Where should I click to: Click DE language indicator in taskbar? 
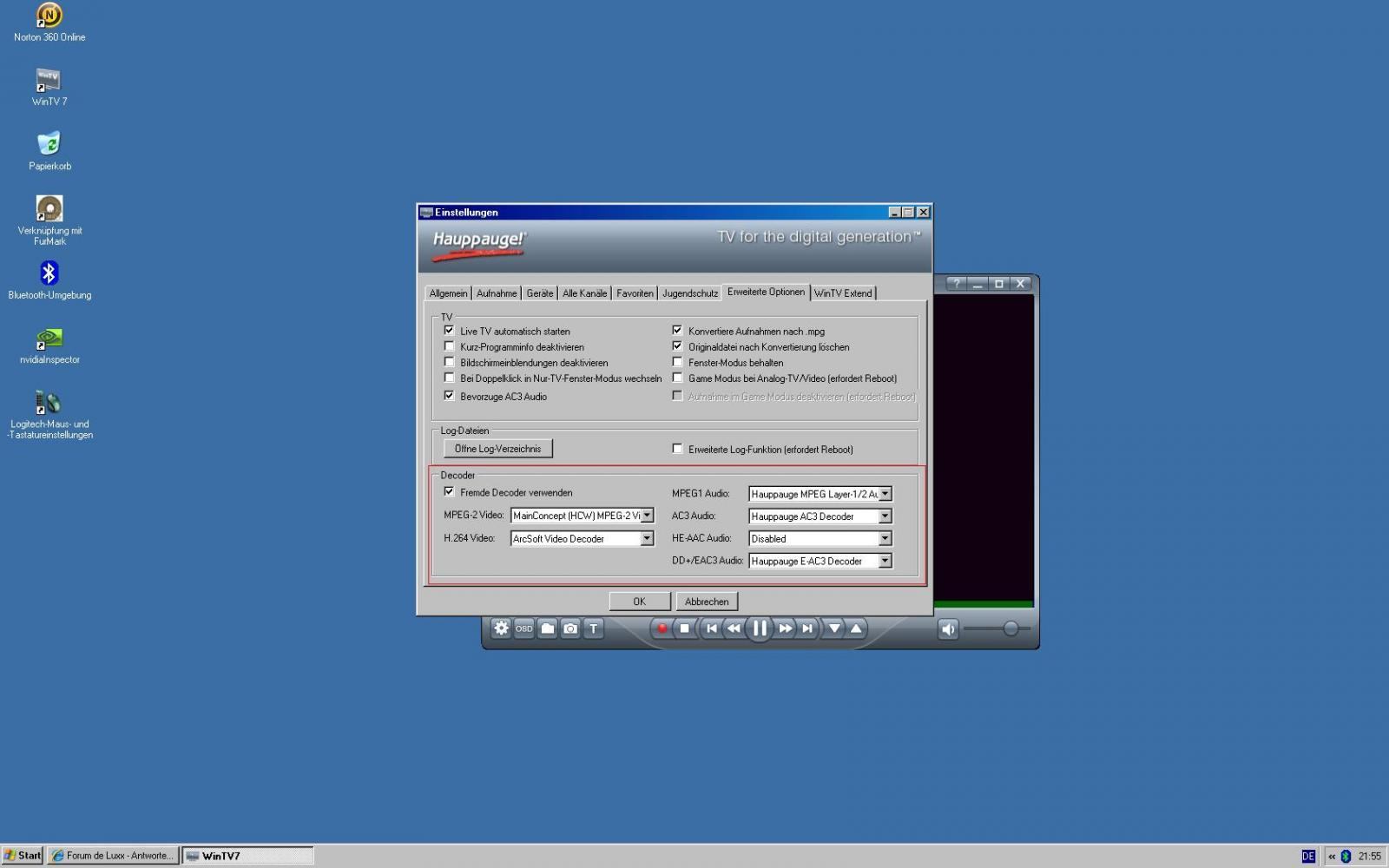click(1308, 856)
